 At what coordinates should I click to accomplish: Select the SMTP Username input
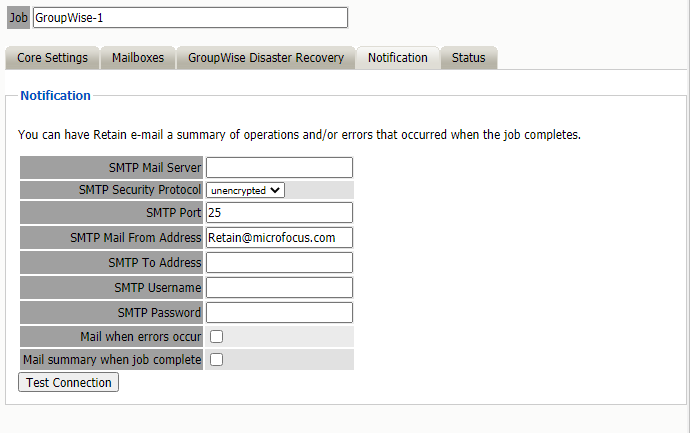(x=279, y=287)
